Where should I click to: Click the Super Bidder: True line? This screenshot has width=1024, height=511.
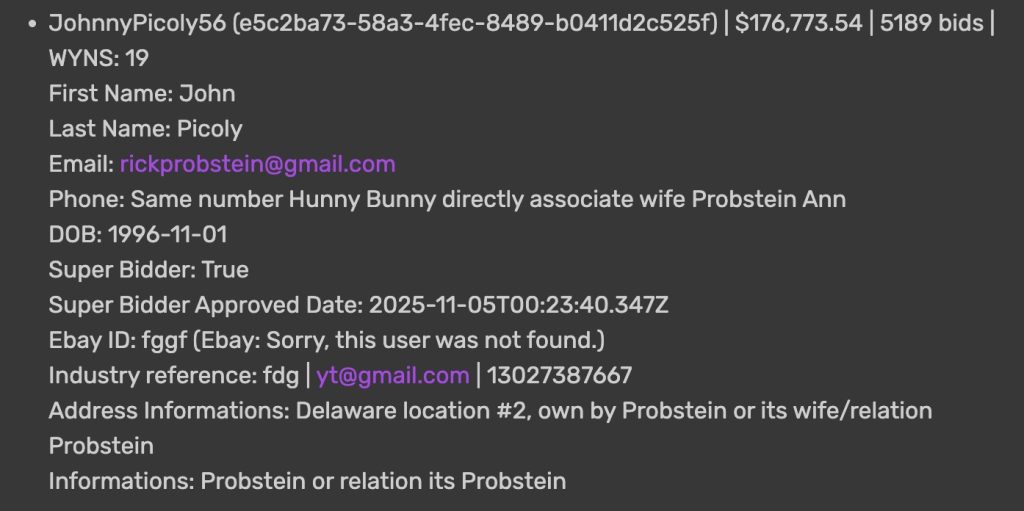(148, 270)
